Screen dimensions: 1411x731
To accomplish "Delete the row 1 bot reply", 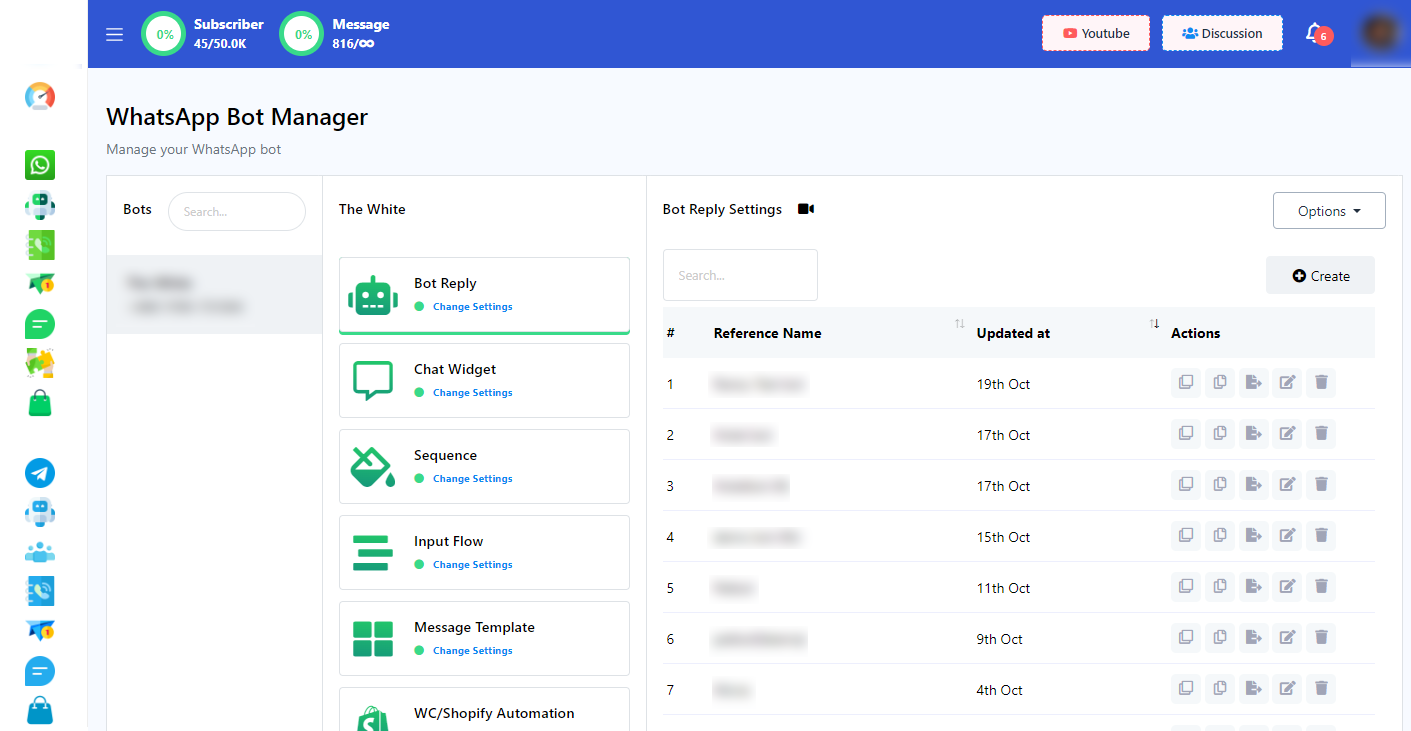I will 1321,382.
